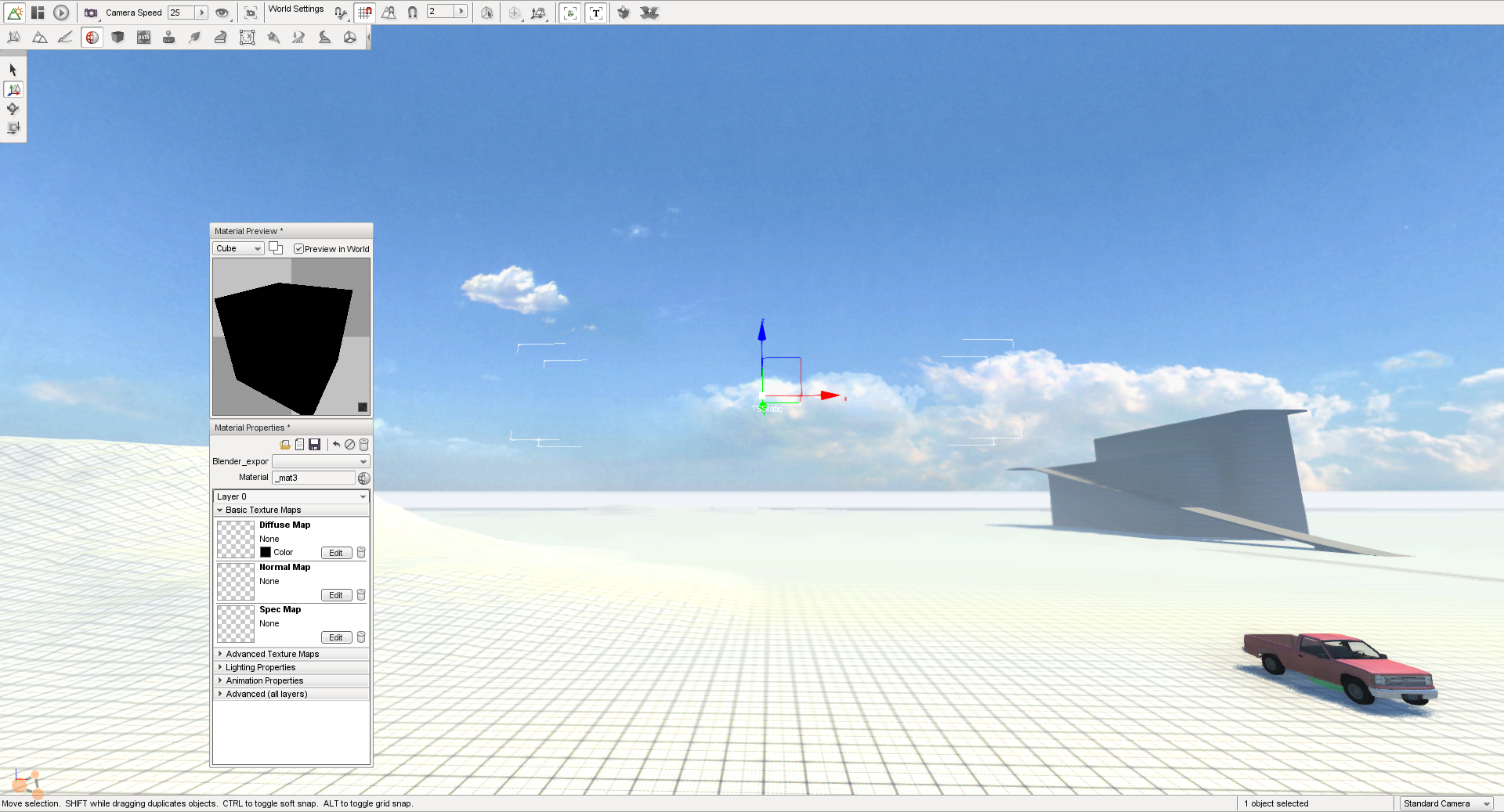The width and height of the screenshot is (1504, 812).
Task: Click the delete material trash icon
Action: (x=363, y=445)
